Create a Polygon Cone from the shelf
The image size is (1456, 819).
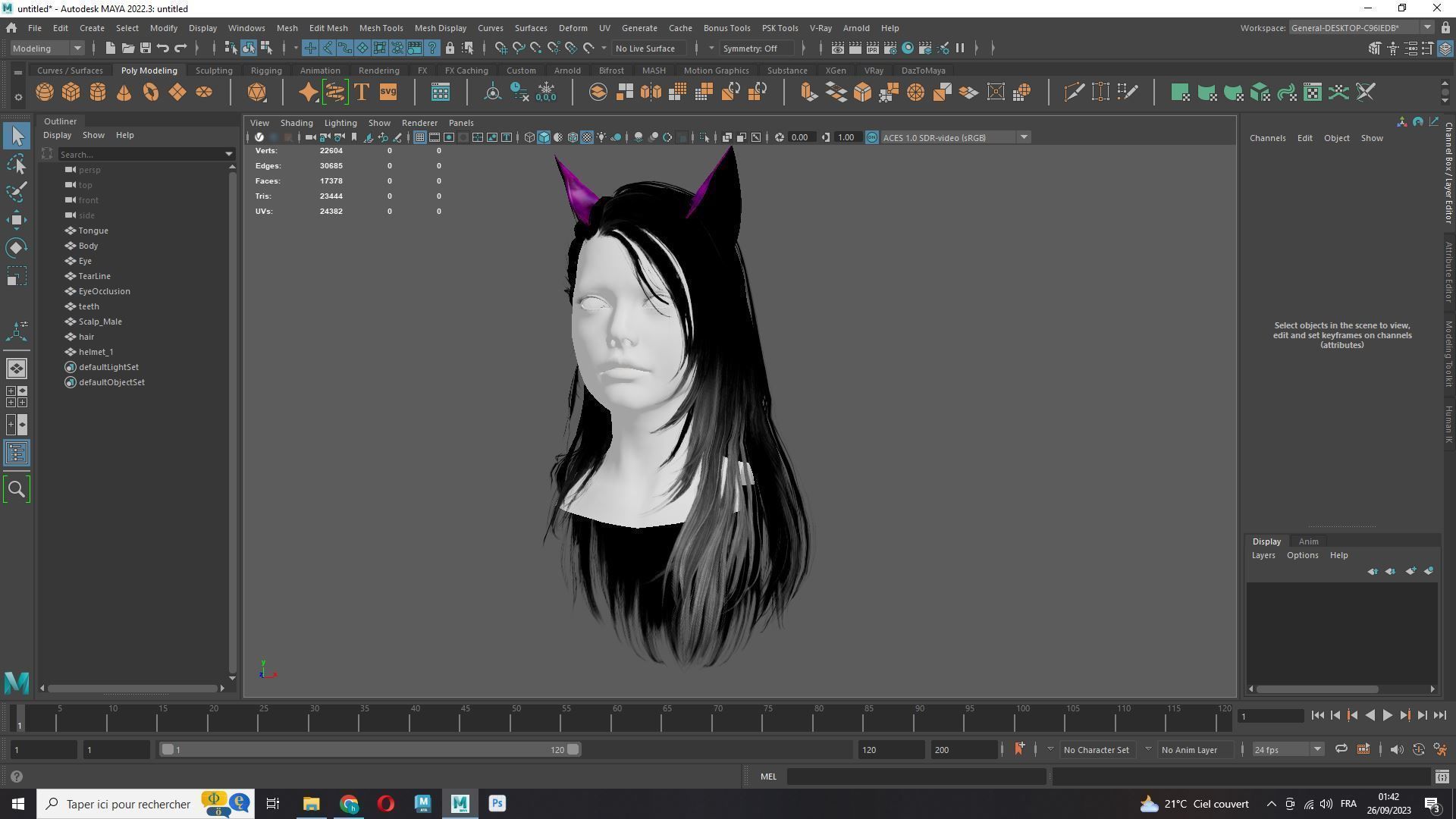(x=124, y=93)
